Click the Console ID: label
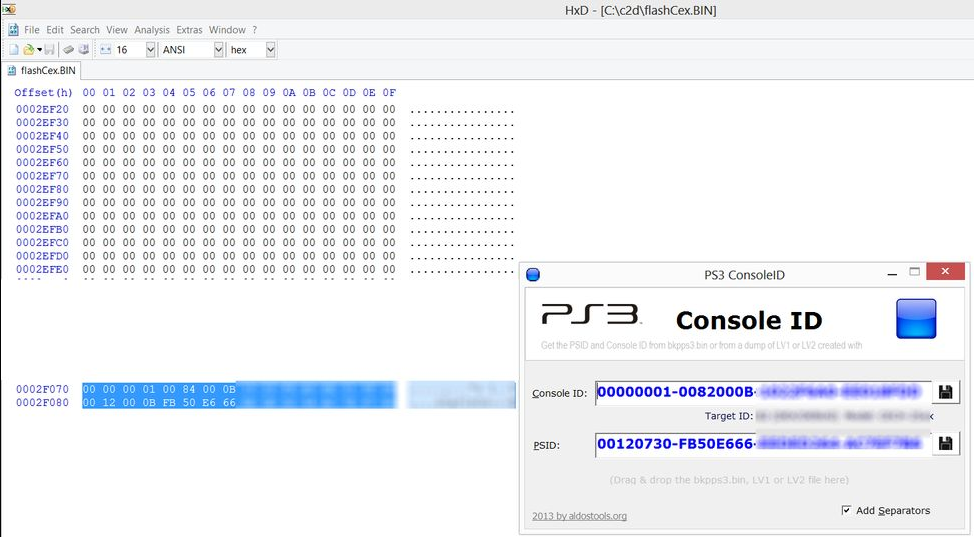 click(x=559, y=393)
